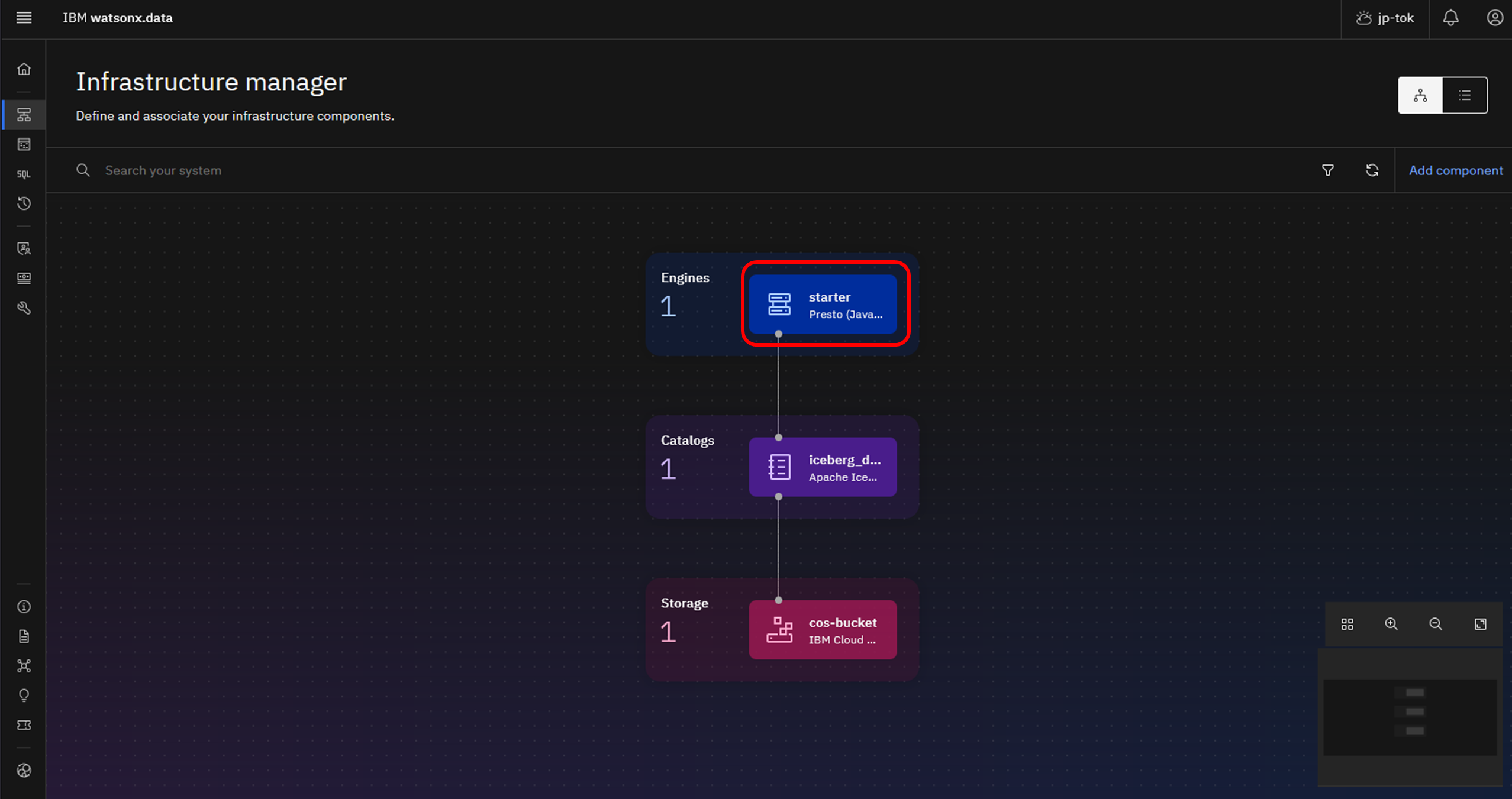Open the SQL Query workspace
1512x799 pixels.
point(24,174)
